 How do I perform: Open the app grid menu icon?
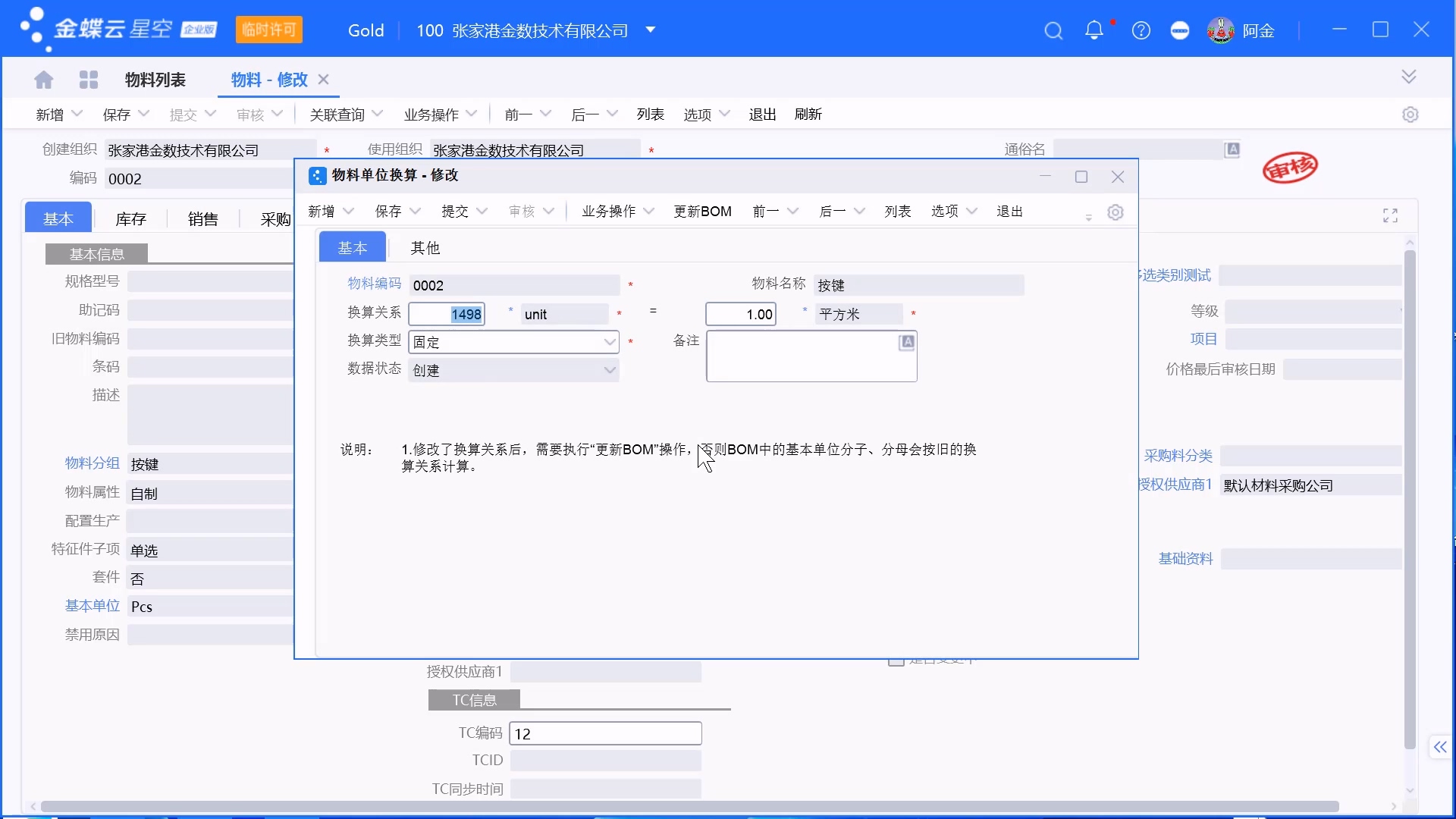[89, 80]
